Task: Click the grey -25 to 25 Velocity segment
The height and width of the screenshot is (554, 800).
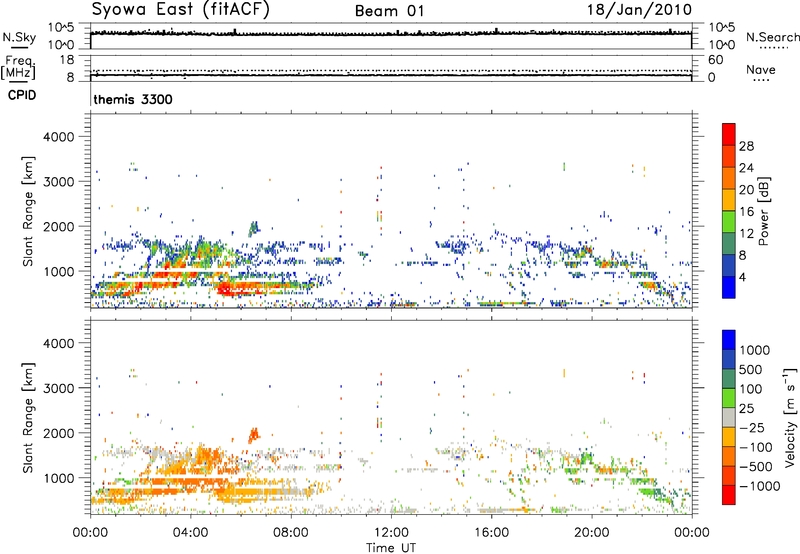Action: 729,418
